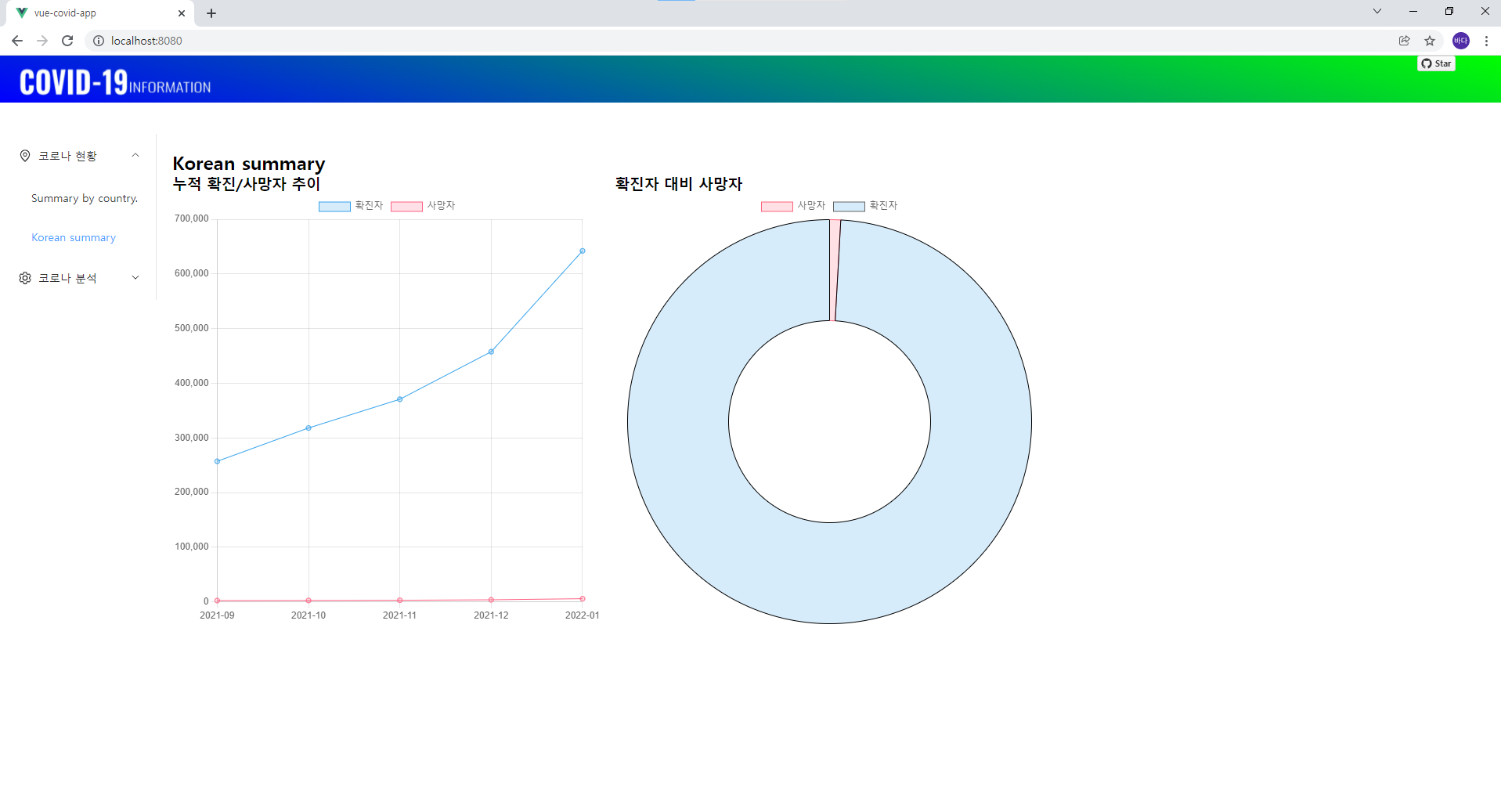Click the bookmark star icon
The width and height of the screenshot is (1501, 812).
1430,41
